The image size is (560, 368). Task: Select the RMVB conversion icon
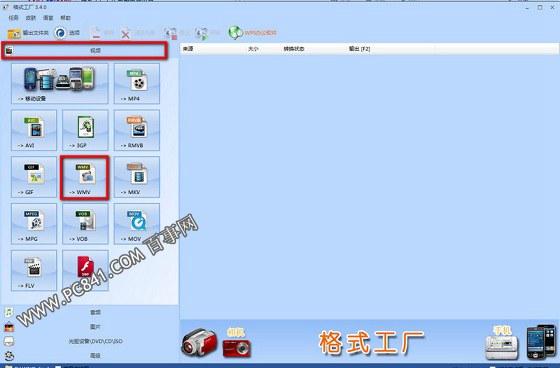[x=137, y=130]
